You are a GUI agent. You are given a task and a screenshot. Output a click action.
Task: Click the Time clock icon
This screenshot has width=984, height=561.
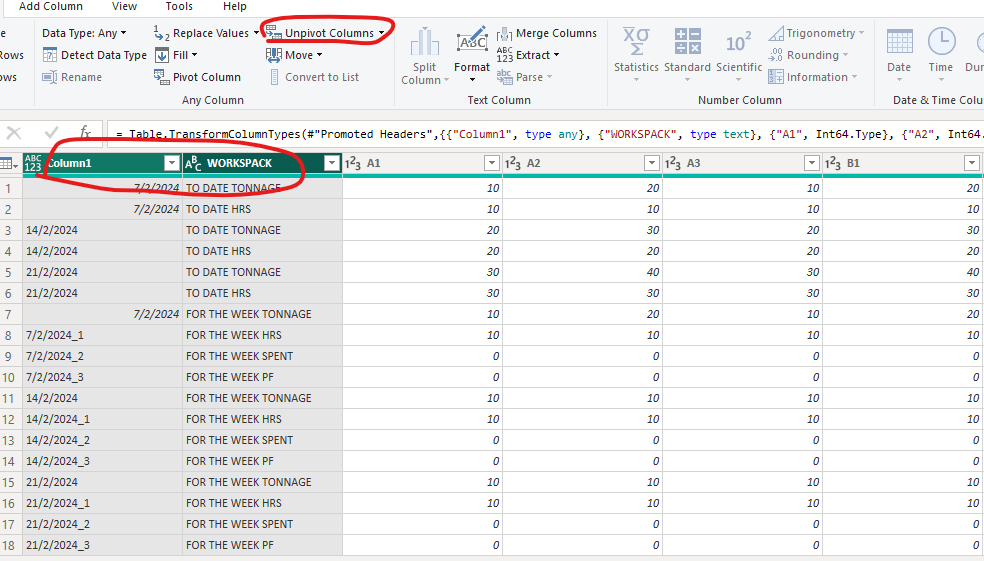click(x=941, y=42)
